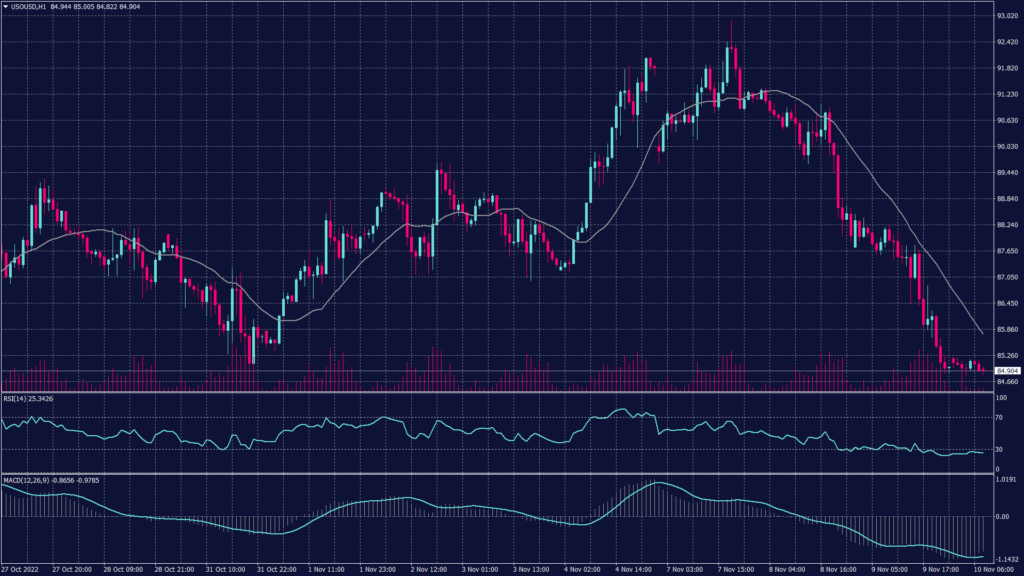Click the MACD 0.00 level label

click(x=1004, y=517)
